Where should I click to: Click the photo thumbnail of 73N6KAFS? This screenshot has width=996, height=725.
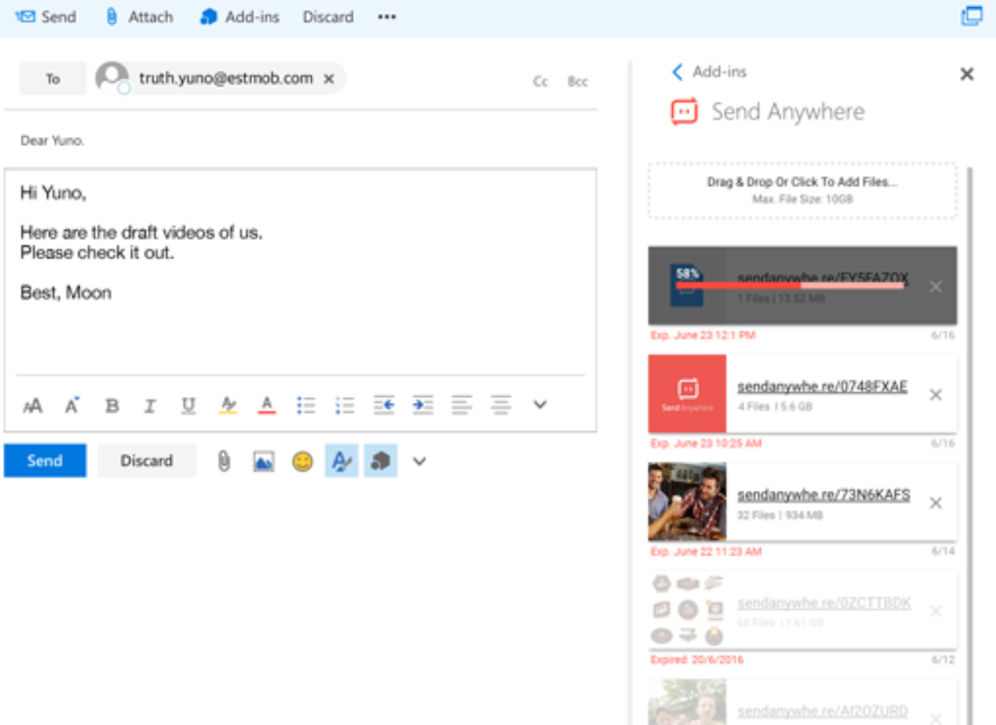(x=687, y=502)
